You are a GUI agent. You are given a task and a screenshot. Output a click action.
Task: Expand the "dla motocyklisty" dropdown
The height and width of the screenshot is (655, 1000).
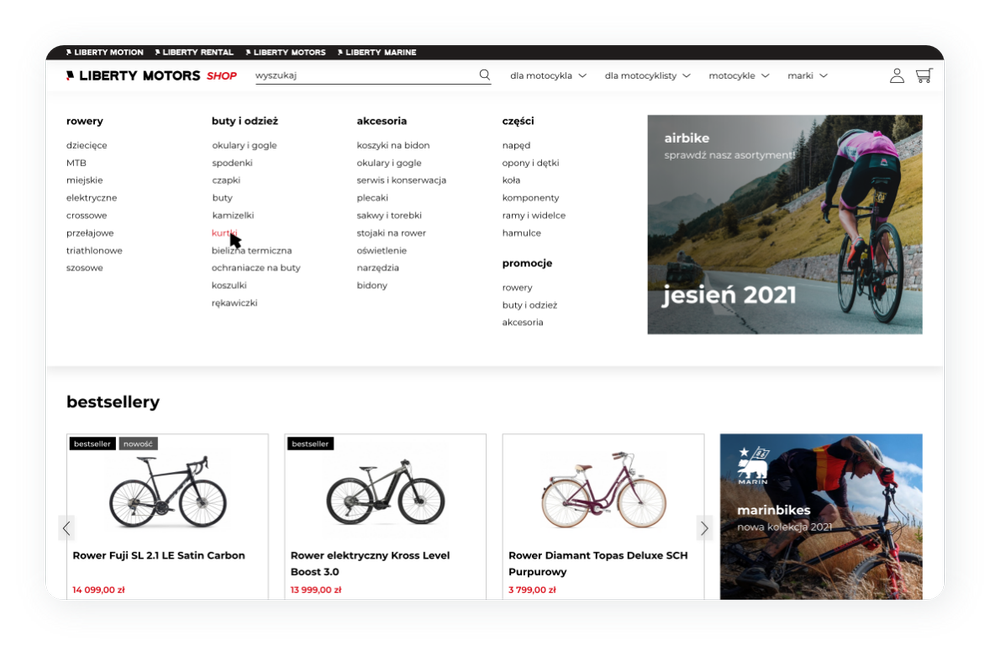[x=647, y=76]
